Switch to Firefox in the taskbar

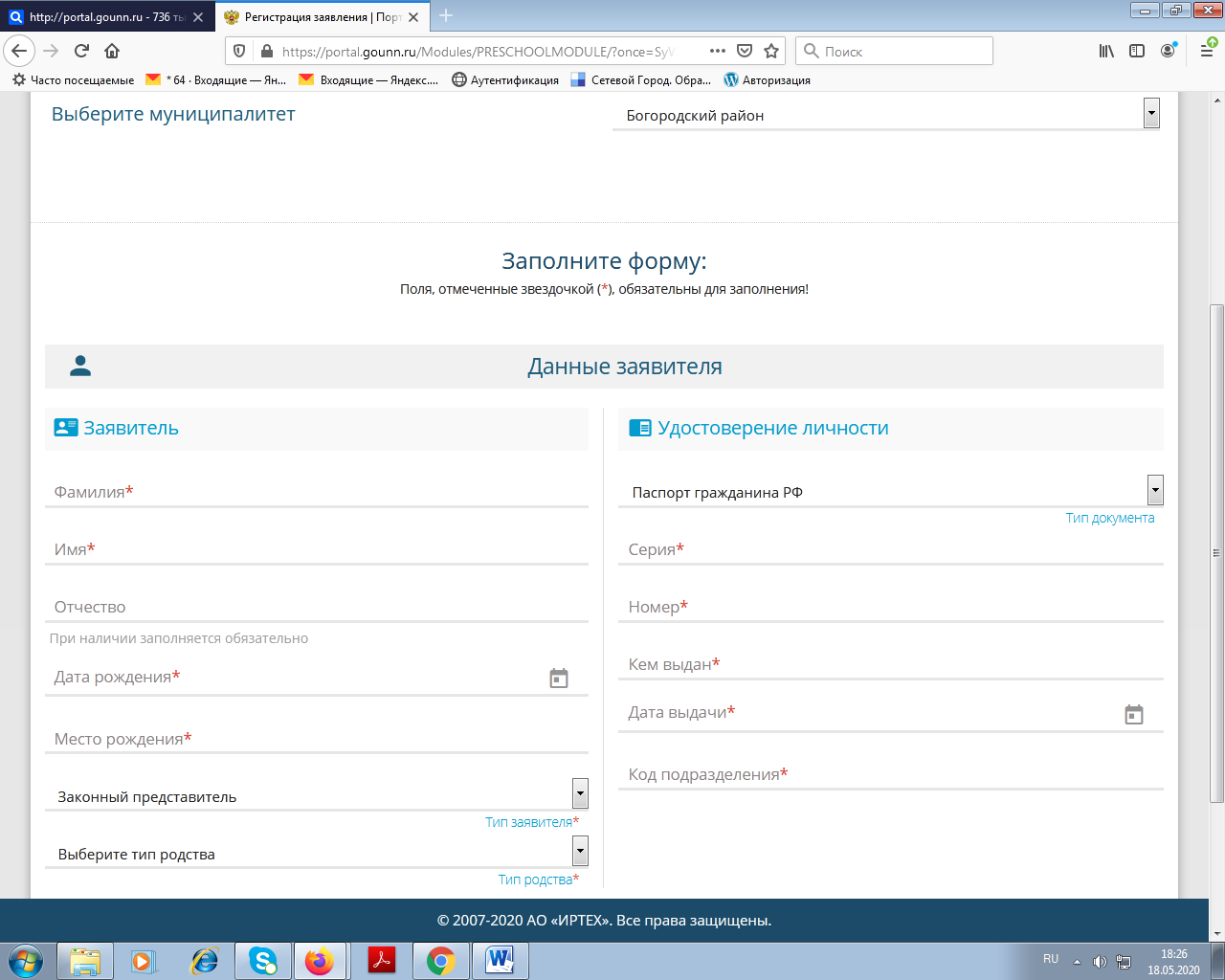tap(320, 961)
